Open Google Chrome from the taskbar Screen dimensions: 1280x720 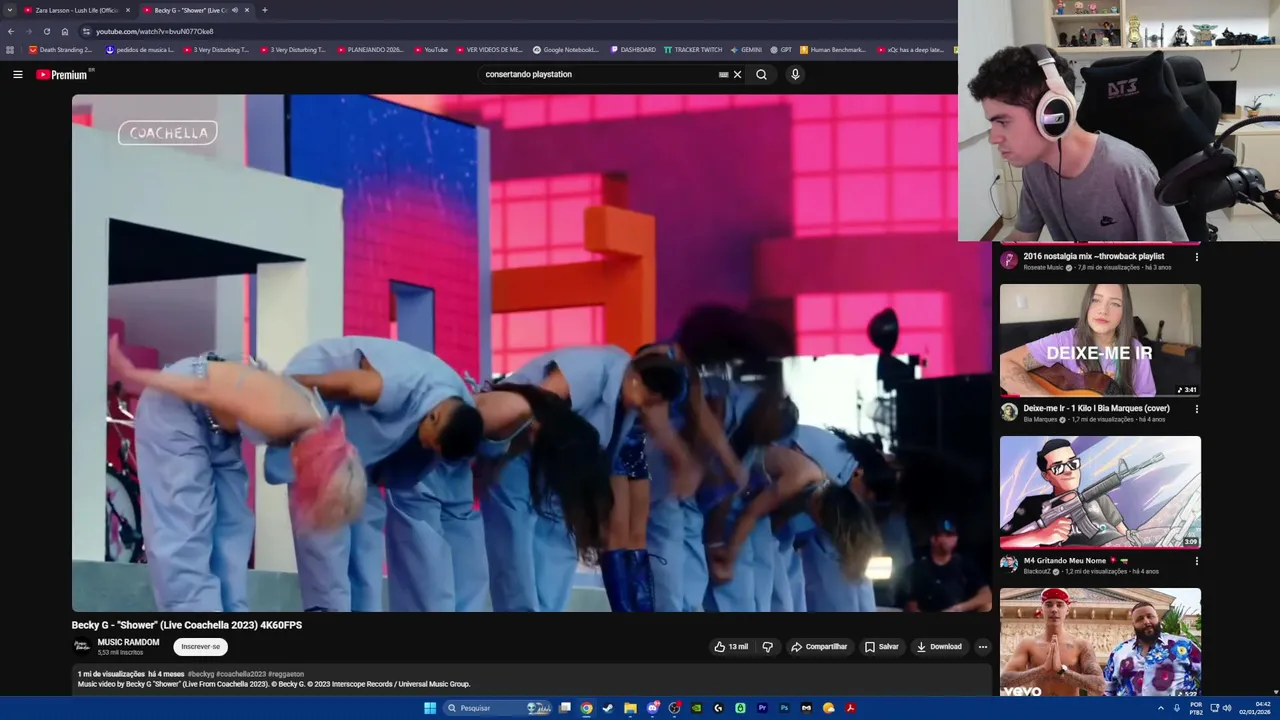point(586,708)
